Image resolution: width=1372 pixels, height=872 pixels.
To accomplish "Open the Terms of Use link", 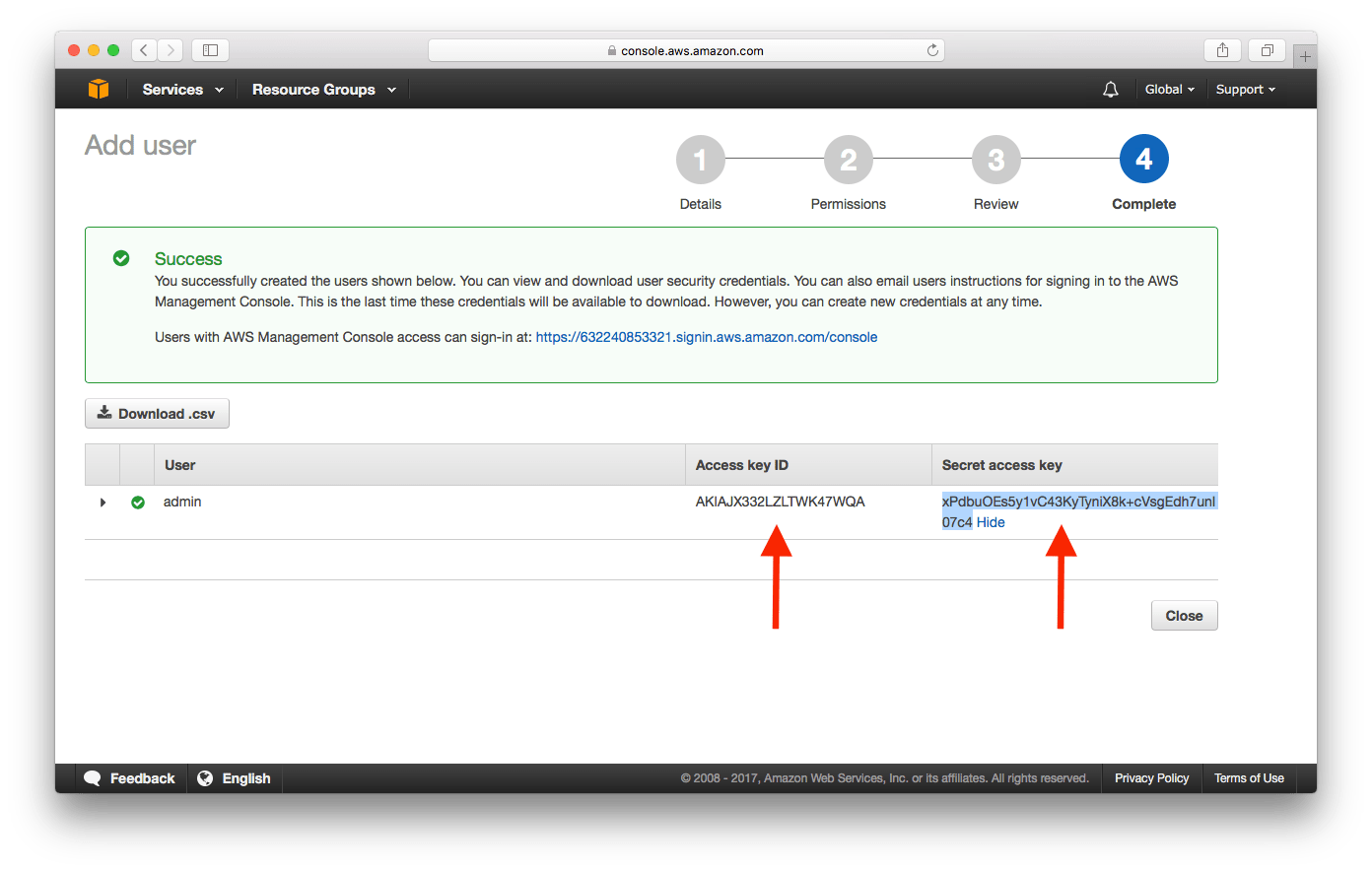I will pyautogui.click(x=1249, y=778).
